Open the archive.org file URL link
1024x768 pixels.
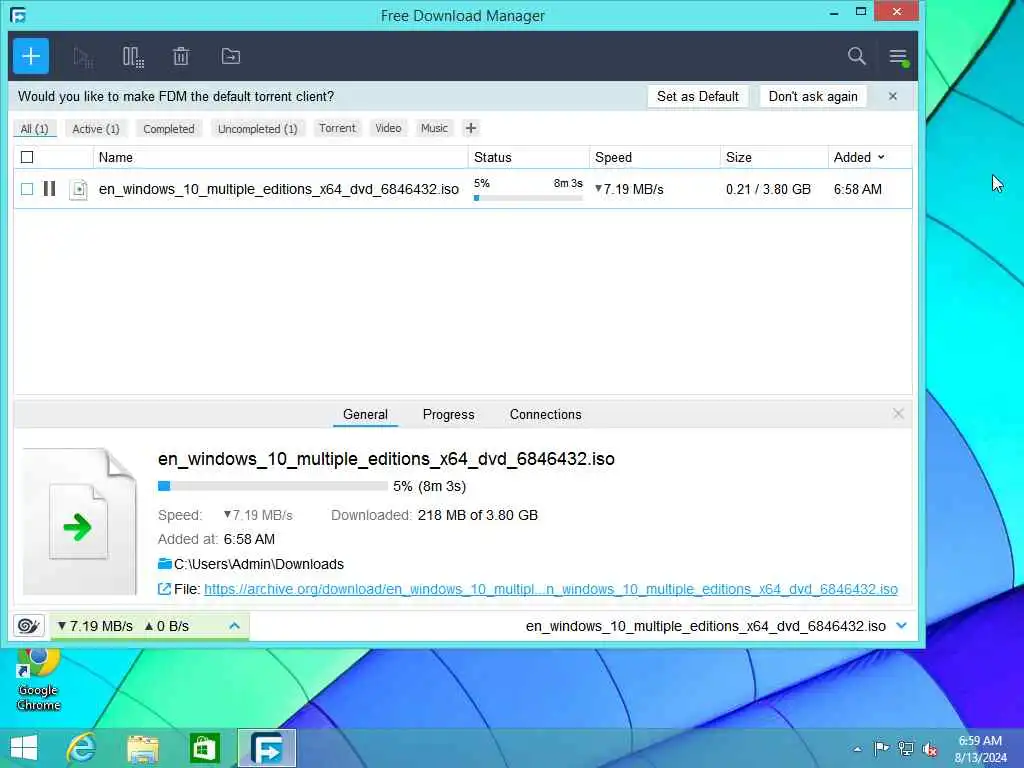551,589
